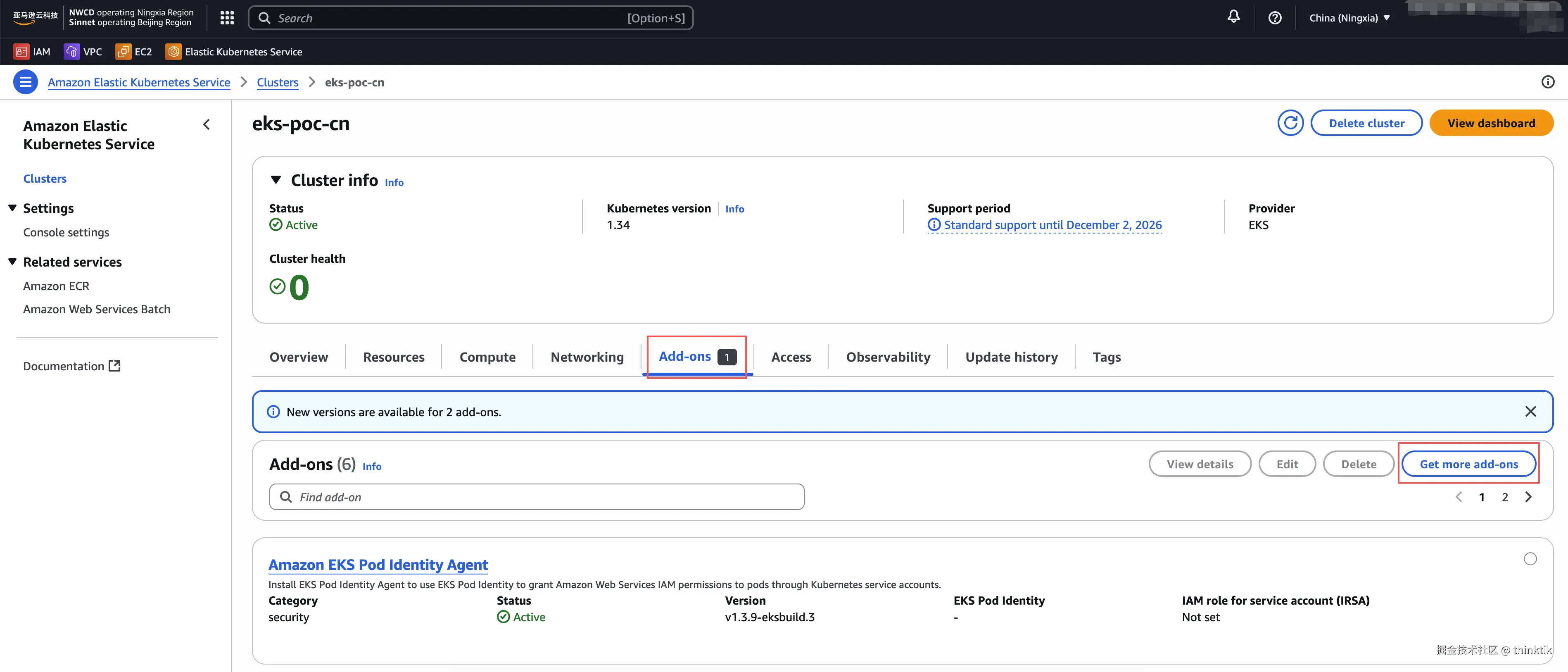1568x672 pixels.
Task: Switch to the Observability tab
Action: coord(888,357)
